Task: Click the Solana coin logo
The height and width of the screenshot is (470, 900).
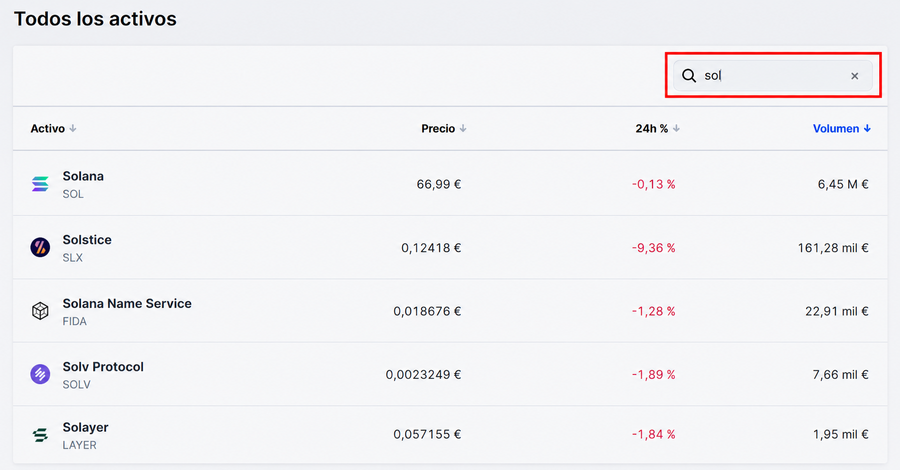Action: (40, 184)
